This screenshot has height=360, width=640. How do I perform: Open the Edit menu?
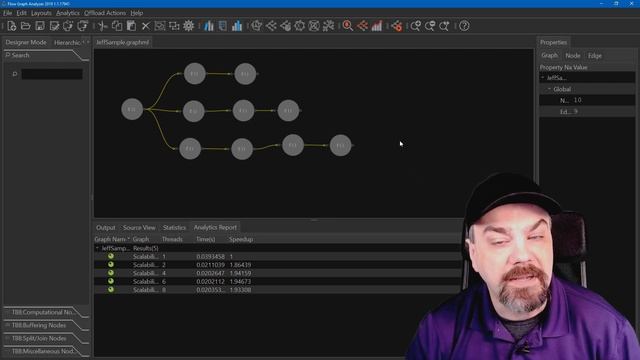[x=21, y=13]
